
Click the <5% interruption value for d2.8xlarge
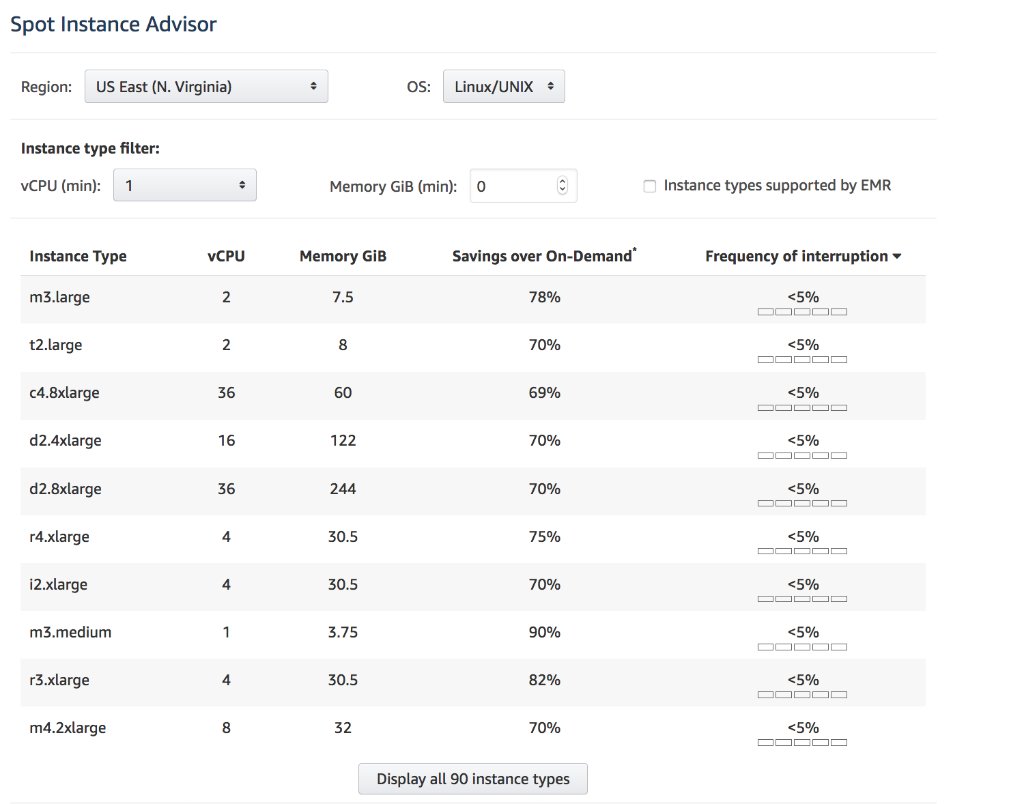tap(803, 489)
